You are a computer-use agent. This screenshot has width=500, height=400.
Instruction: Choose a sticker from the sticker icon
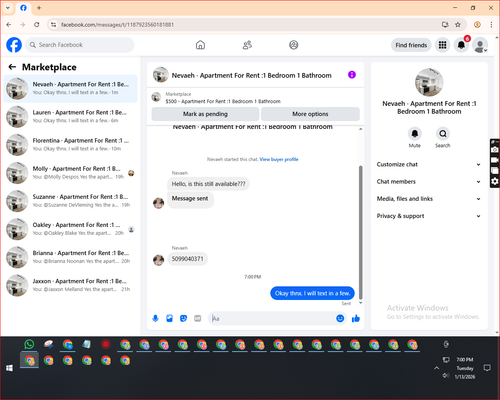(x=183, y=318)
